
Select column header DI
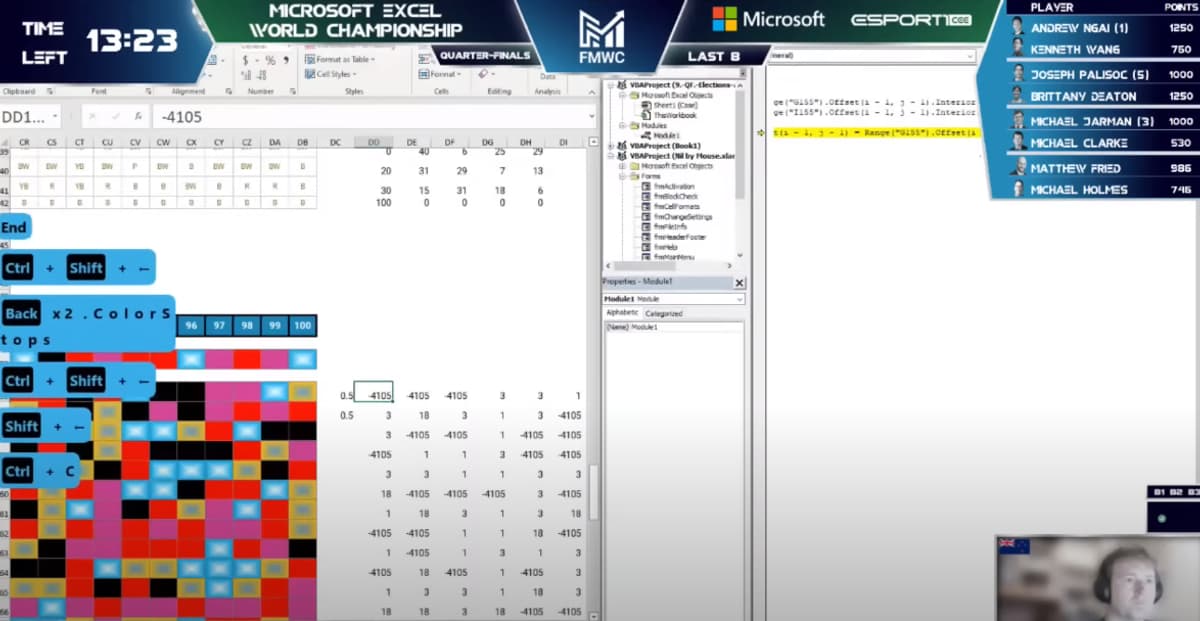(564, 143)
